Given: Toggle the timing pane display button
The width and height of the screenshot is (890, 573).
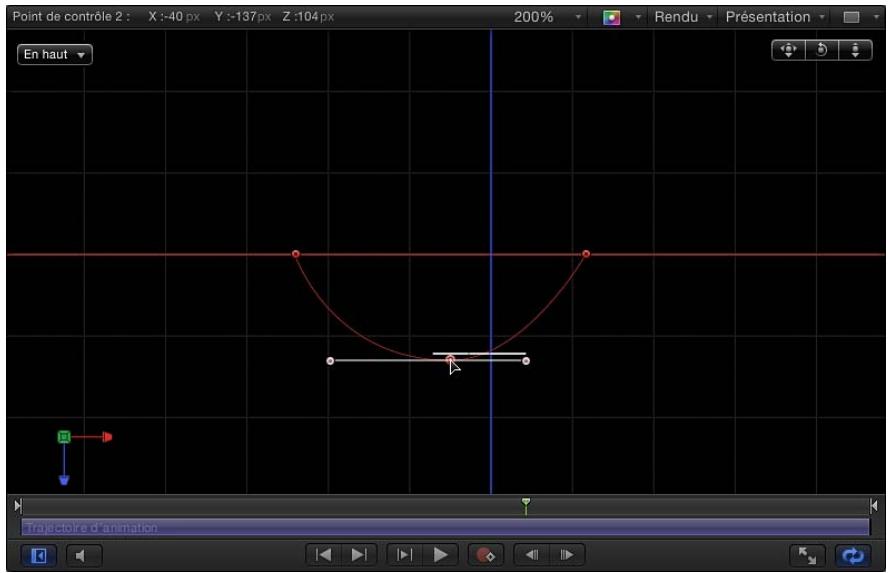Looking at the screenshot, I should pyautogui.click(x=39, y=555).
